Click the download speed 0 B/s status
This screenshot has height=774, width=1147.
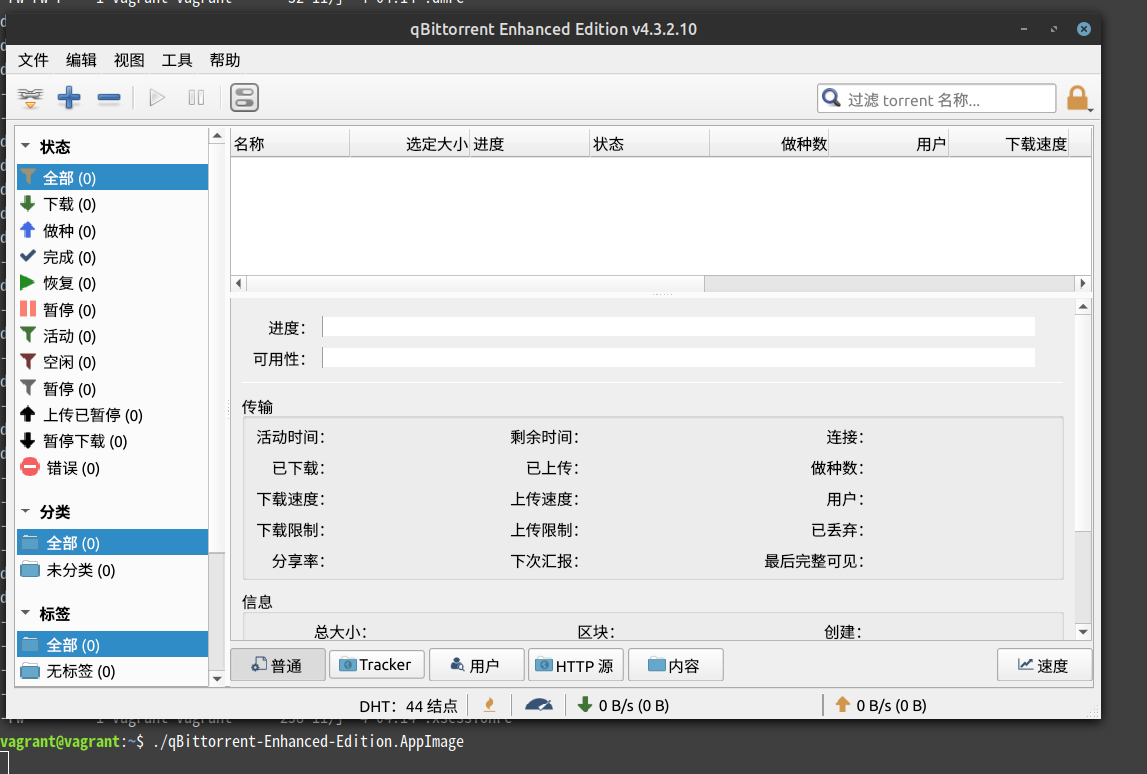tap(623, 705)
